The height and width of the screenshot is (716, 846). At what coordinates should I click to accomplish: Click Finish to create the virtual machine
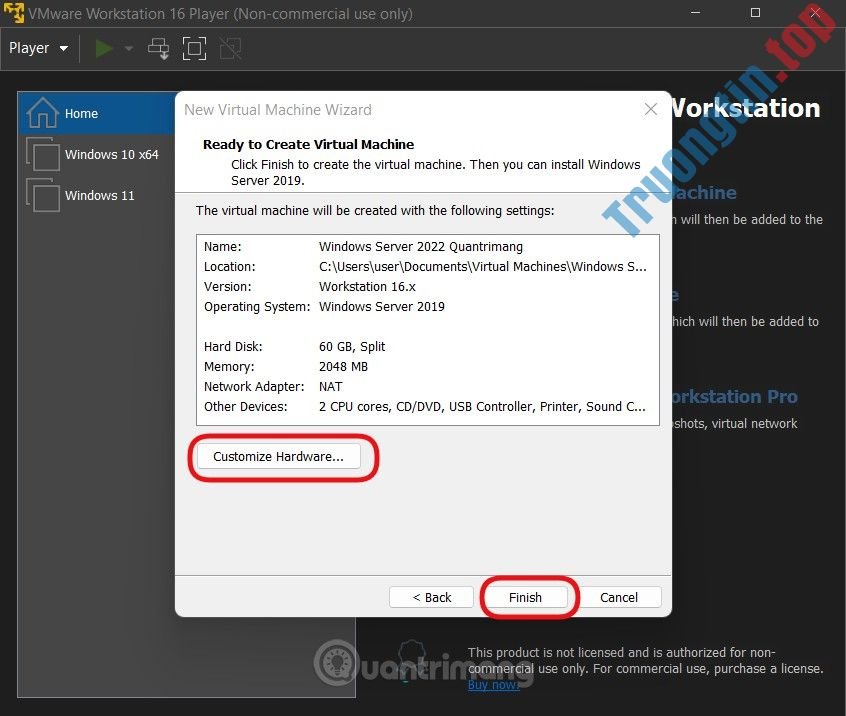pos(527,597)
